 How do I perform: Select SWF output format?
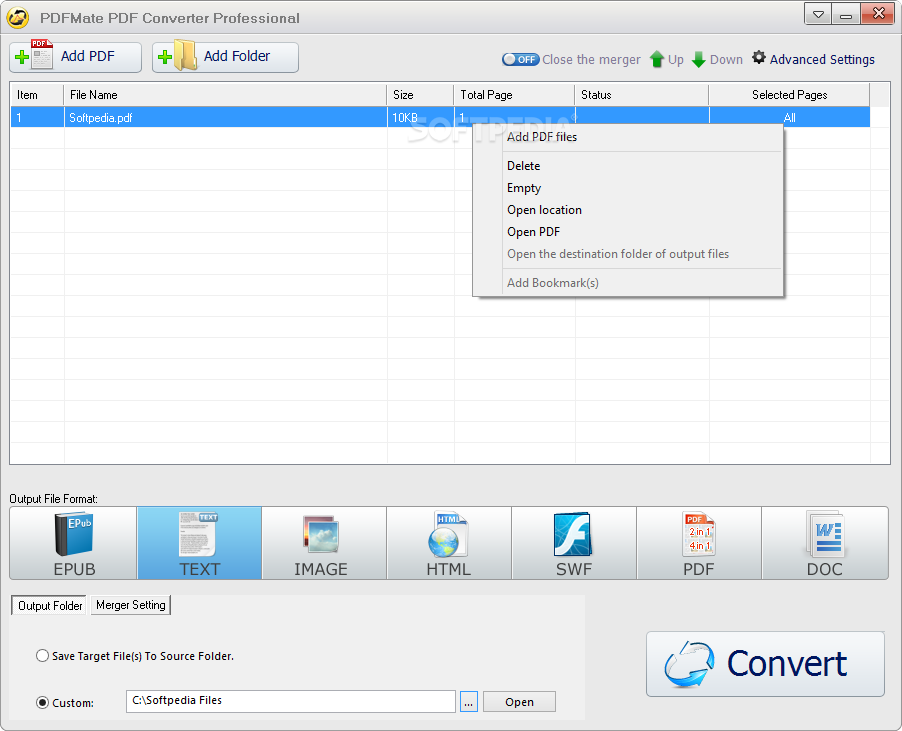coord(574,543)
